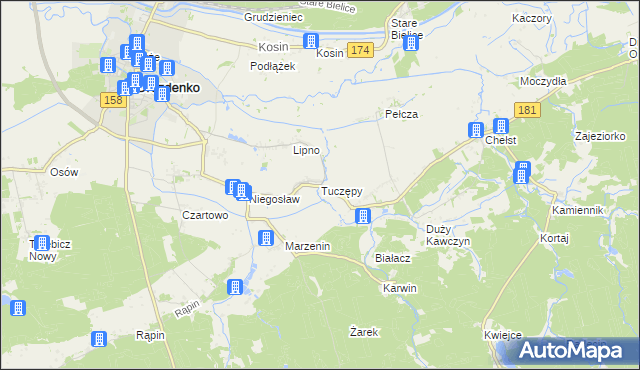
Task: Select the Lipno place name
Action: tap(306, 151)
